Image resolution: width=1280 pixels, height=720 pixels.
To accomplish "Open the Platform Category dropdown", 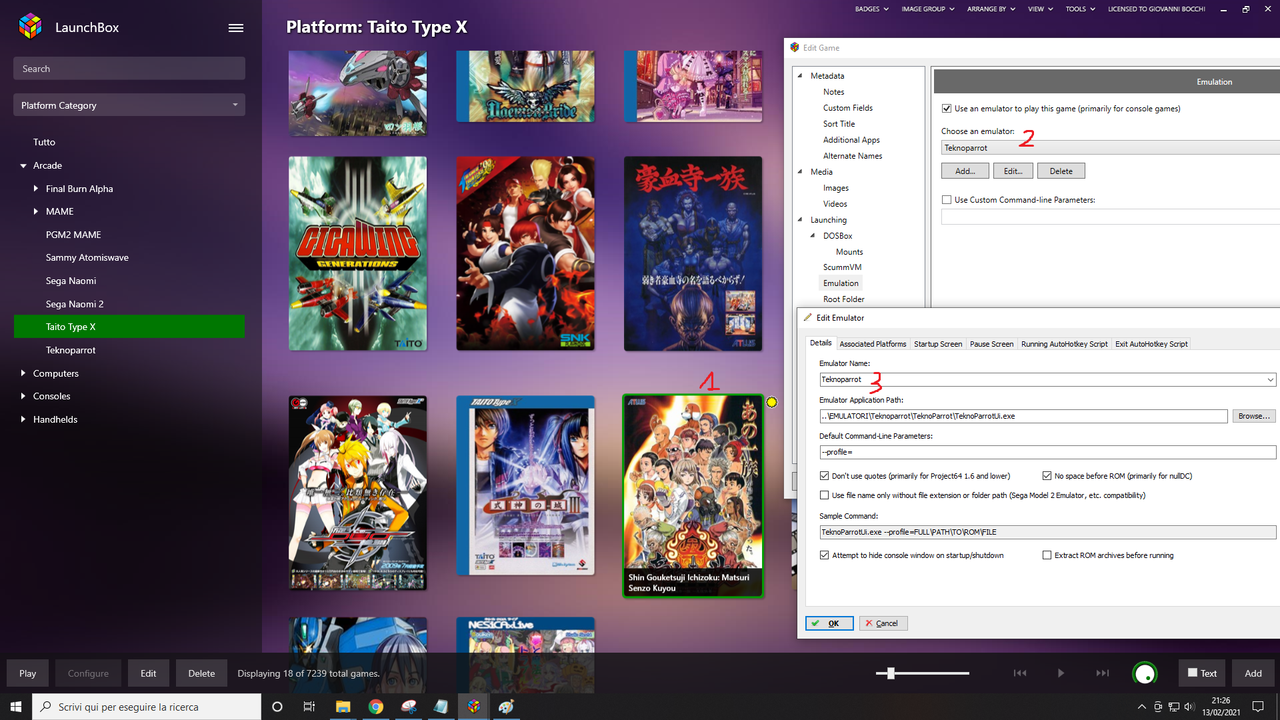I will pos(129,105).
